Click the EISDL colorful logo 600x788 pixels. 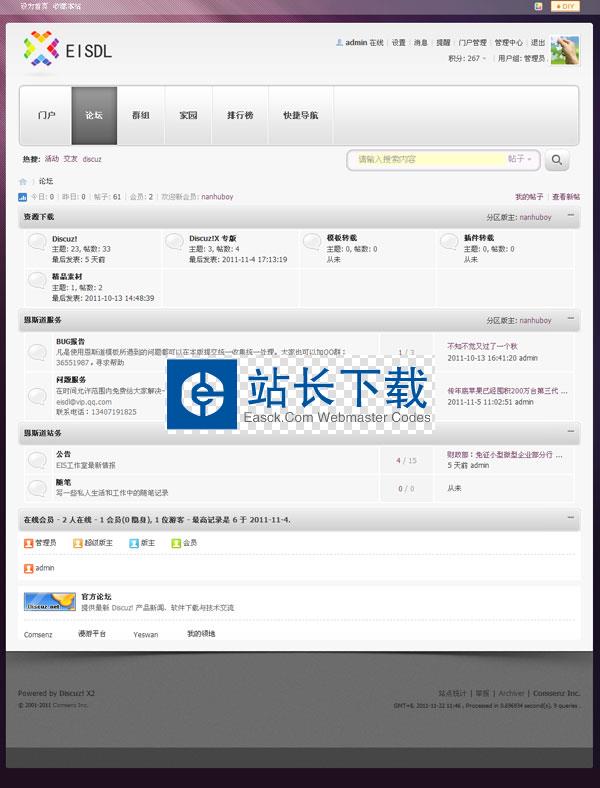coord(67,49)
